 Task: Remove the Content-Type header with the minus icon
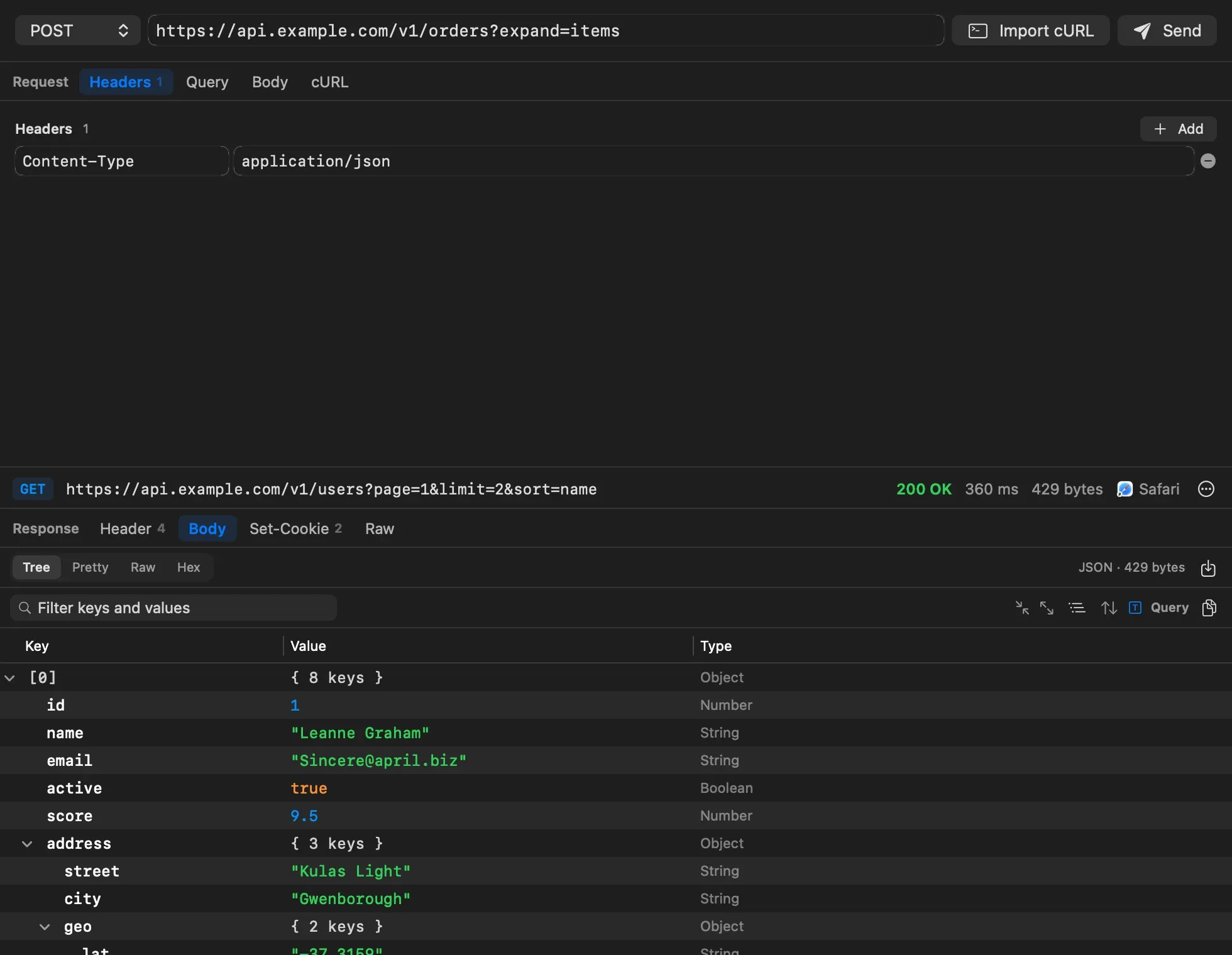(x=1208, y=161)
